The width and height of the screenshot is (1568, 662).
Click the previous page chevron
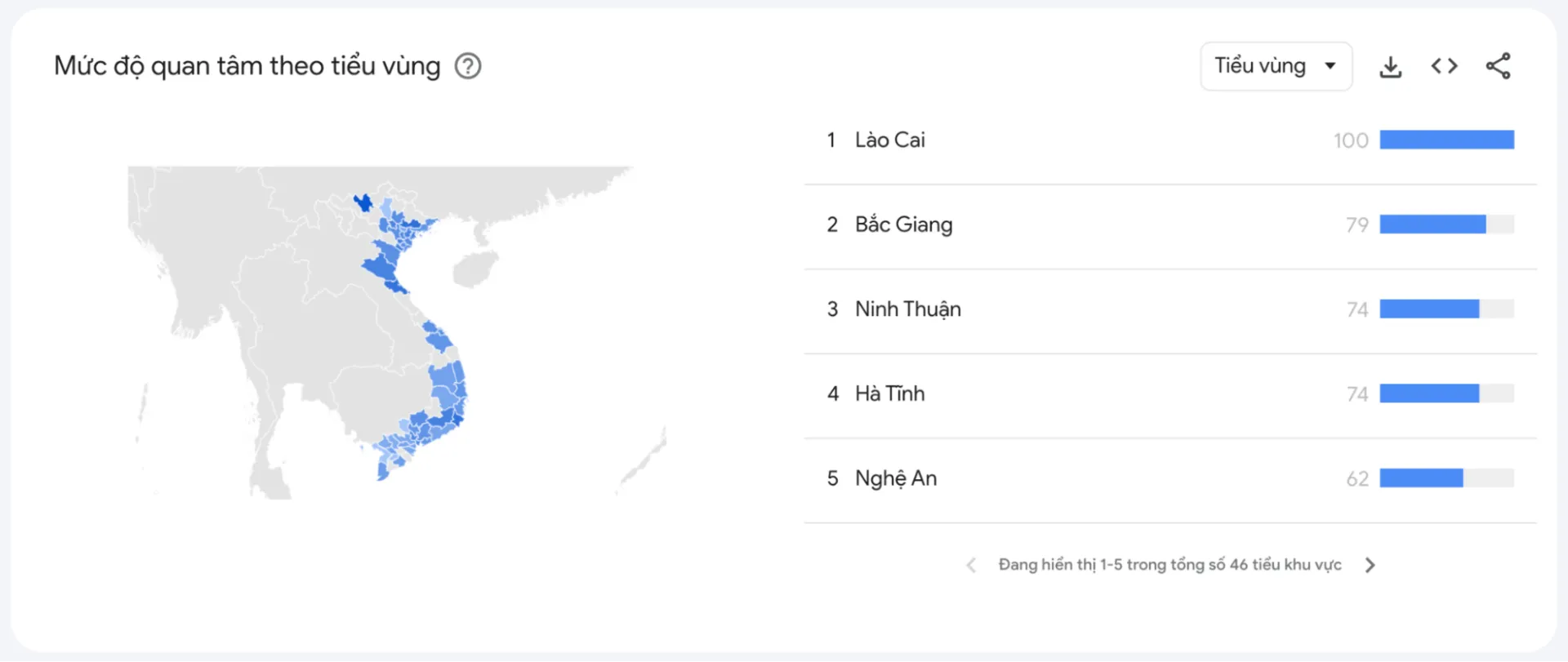pos(971,564)
